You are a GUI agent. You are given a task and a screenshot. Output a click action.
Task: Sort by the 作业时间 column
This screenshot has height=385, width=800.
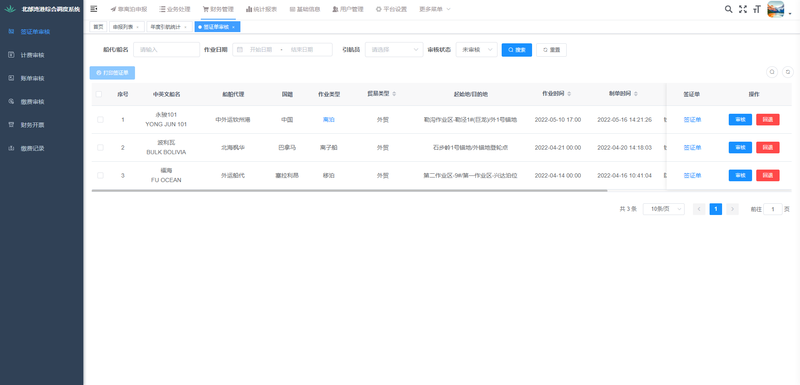coord(557,94)
